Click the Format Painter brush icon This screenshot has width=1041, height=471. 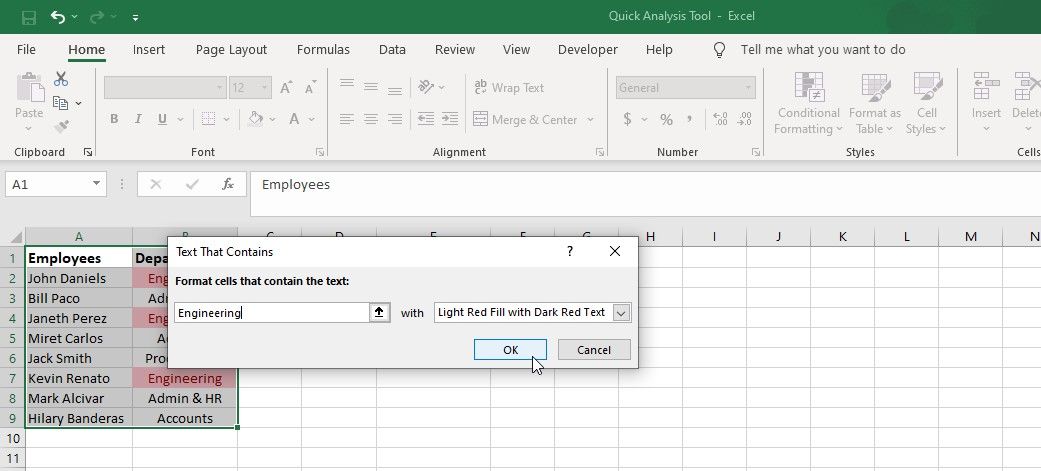point(61,126)
